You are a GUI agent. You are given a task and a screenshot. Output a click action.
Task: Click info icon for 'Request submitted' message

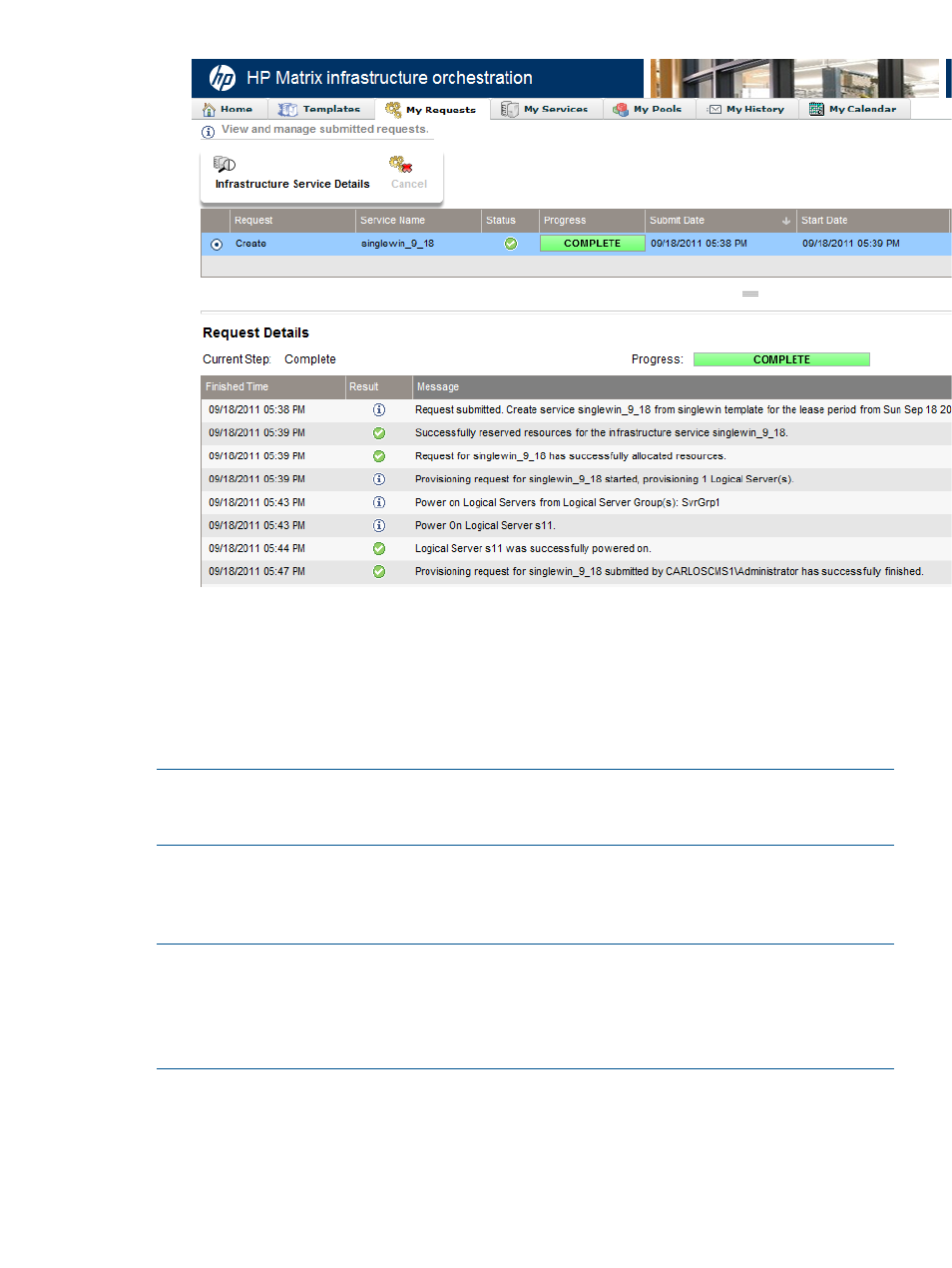pyautogui.click(x=379, y=410)
